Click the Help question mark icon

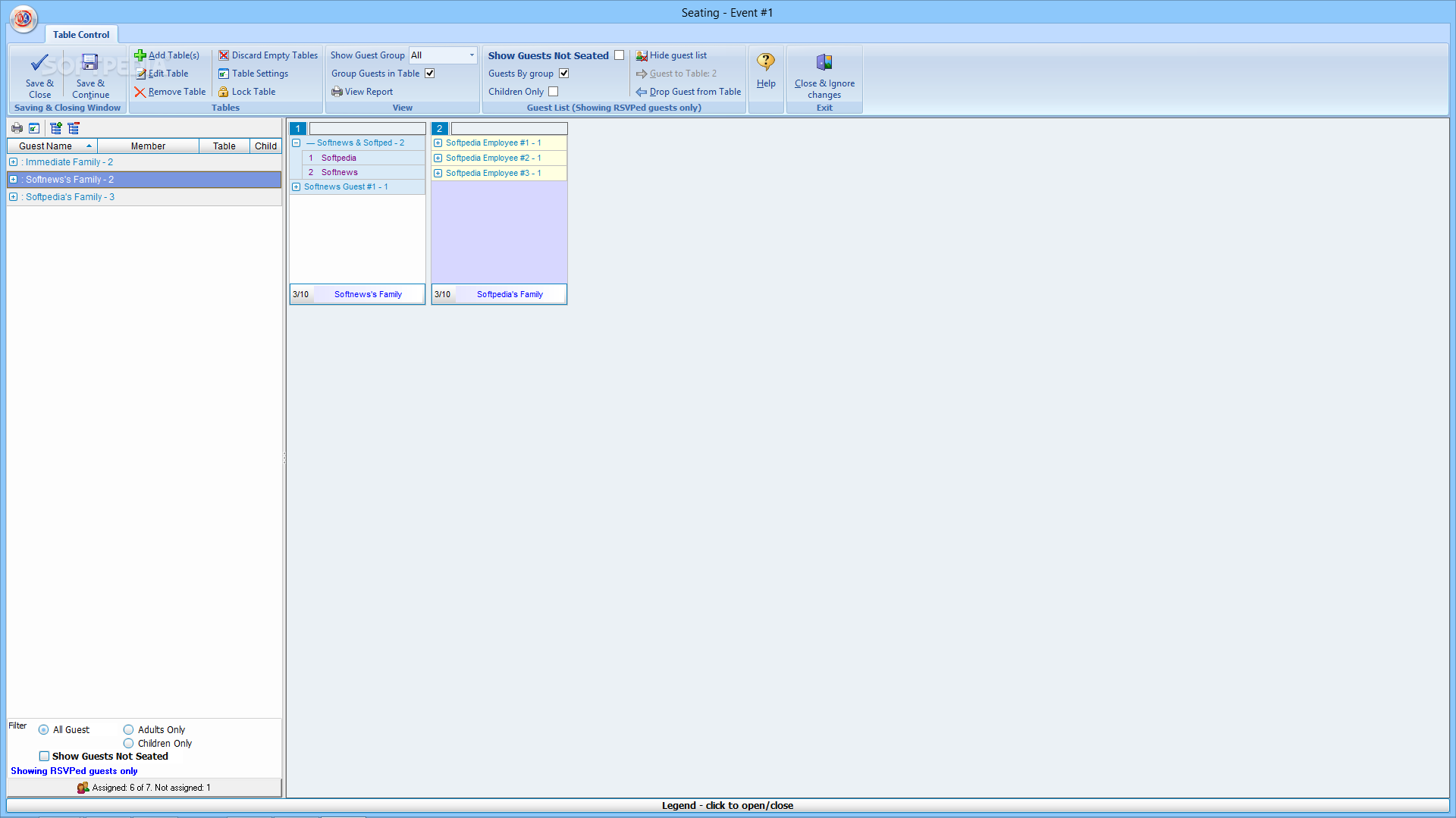coord(766,62)
